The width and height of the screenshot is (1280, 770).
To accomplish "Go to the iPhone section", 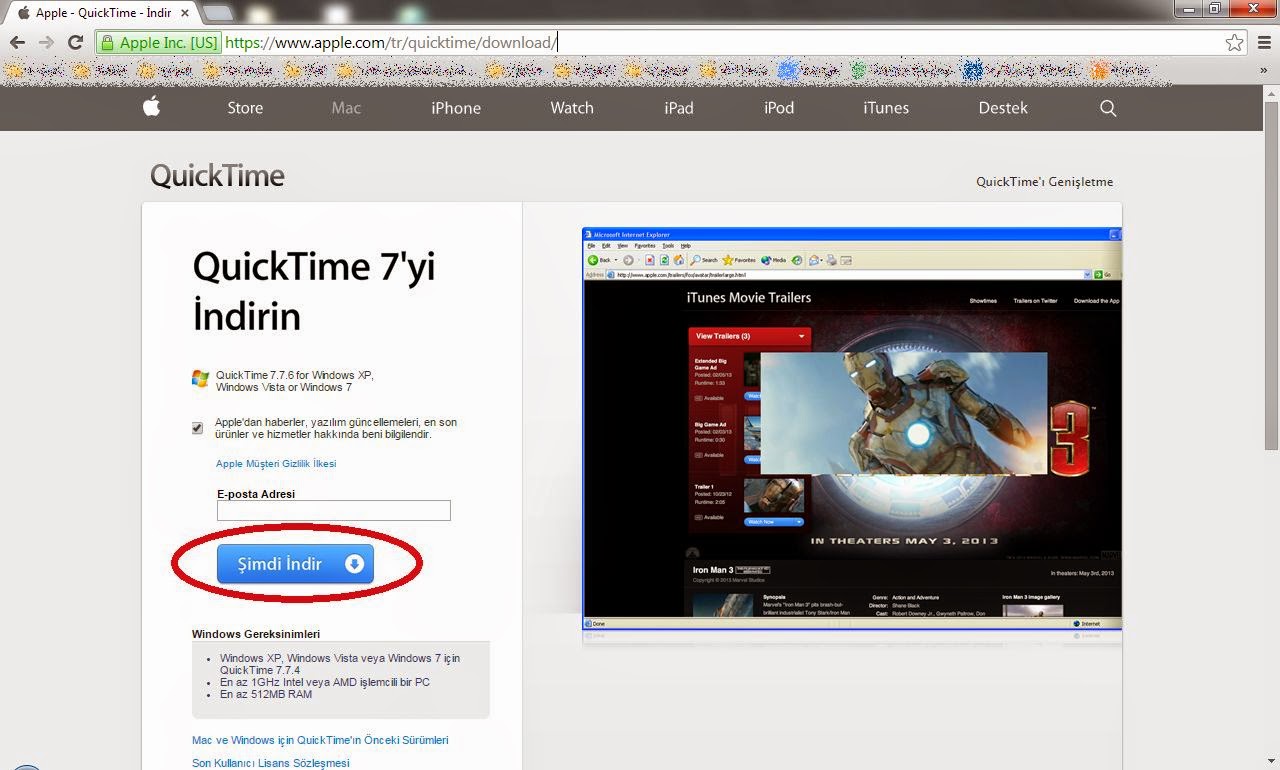I will (x=456, y=108).
